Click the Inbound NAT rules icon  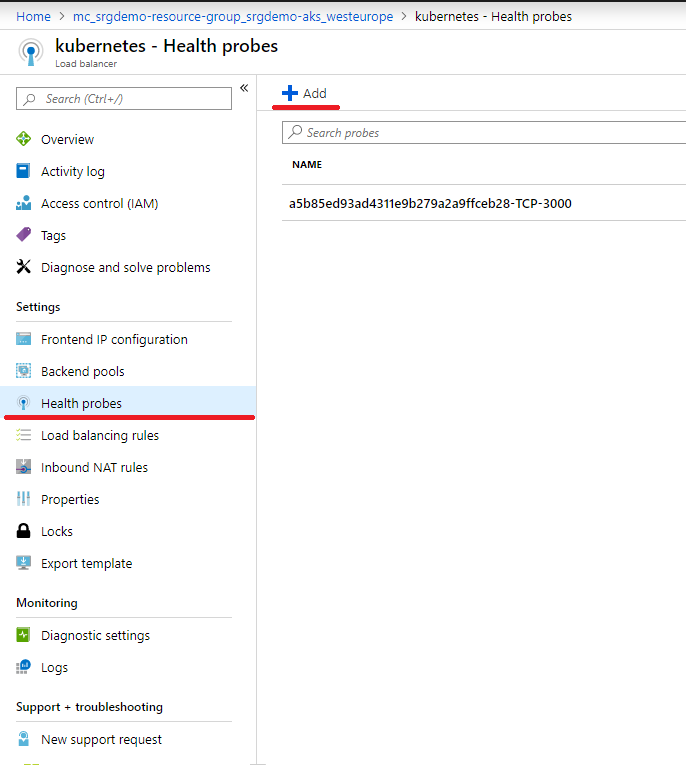tap(23, 467)
